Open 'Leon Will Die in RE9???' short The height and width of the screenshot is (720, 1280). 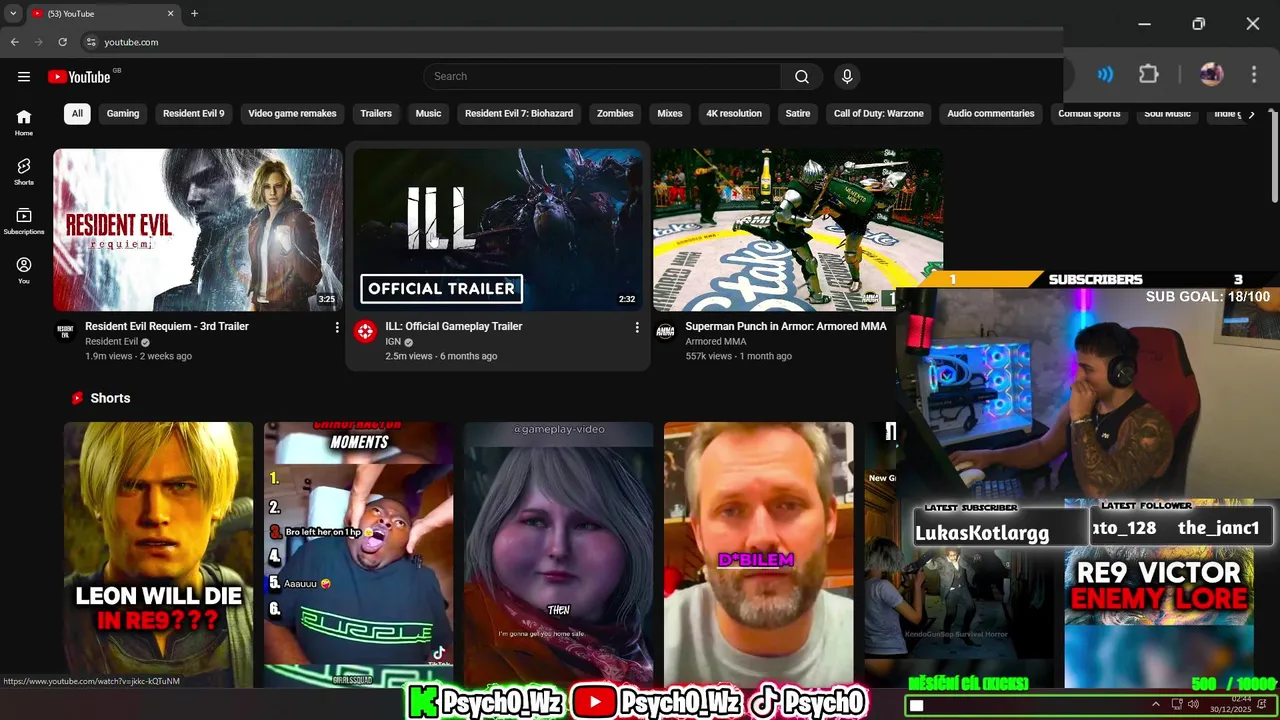tap(159, 554)
